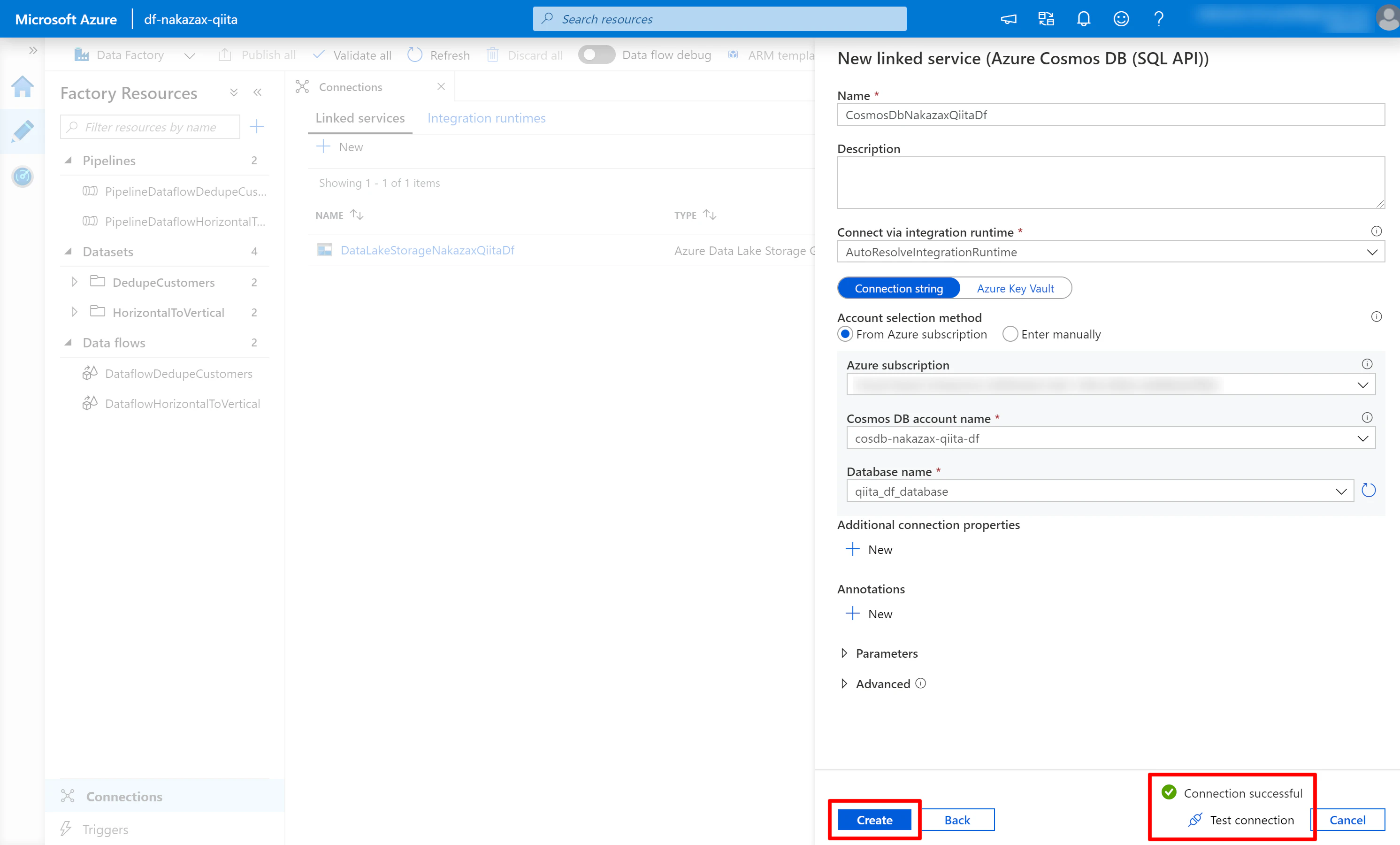Image resolution: width=1400 pixels, height=845 pixels.
Task: Switch to Azure Key Vault option
Action: [x=1015, y=288]
